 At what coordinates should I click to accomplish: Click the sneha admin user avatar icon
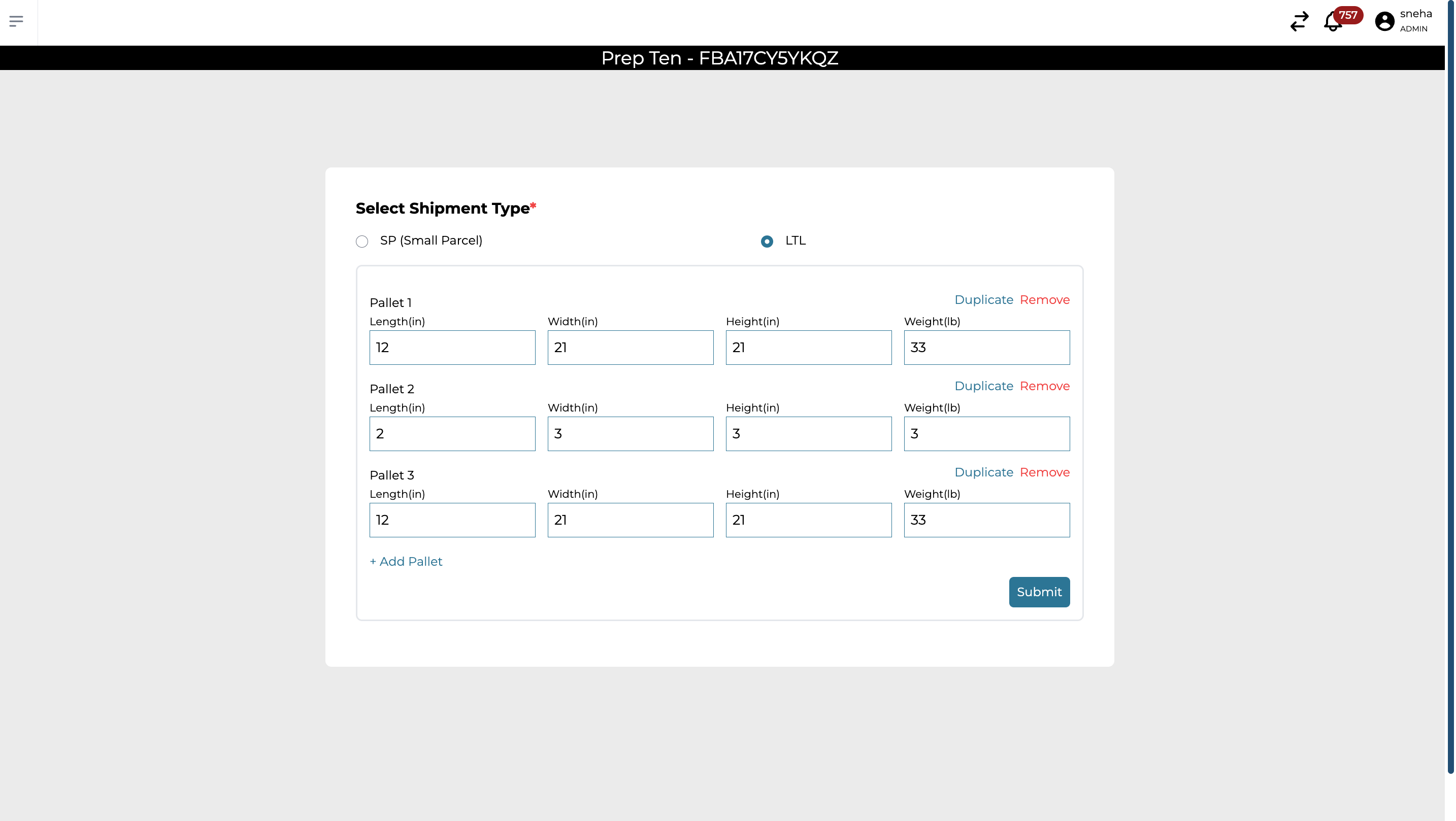(x=1384, y=21)
